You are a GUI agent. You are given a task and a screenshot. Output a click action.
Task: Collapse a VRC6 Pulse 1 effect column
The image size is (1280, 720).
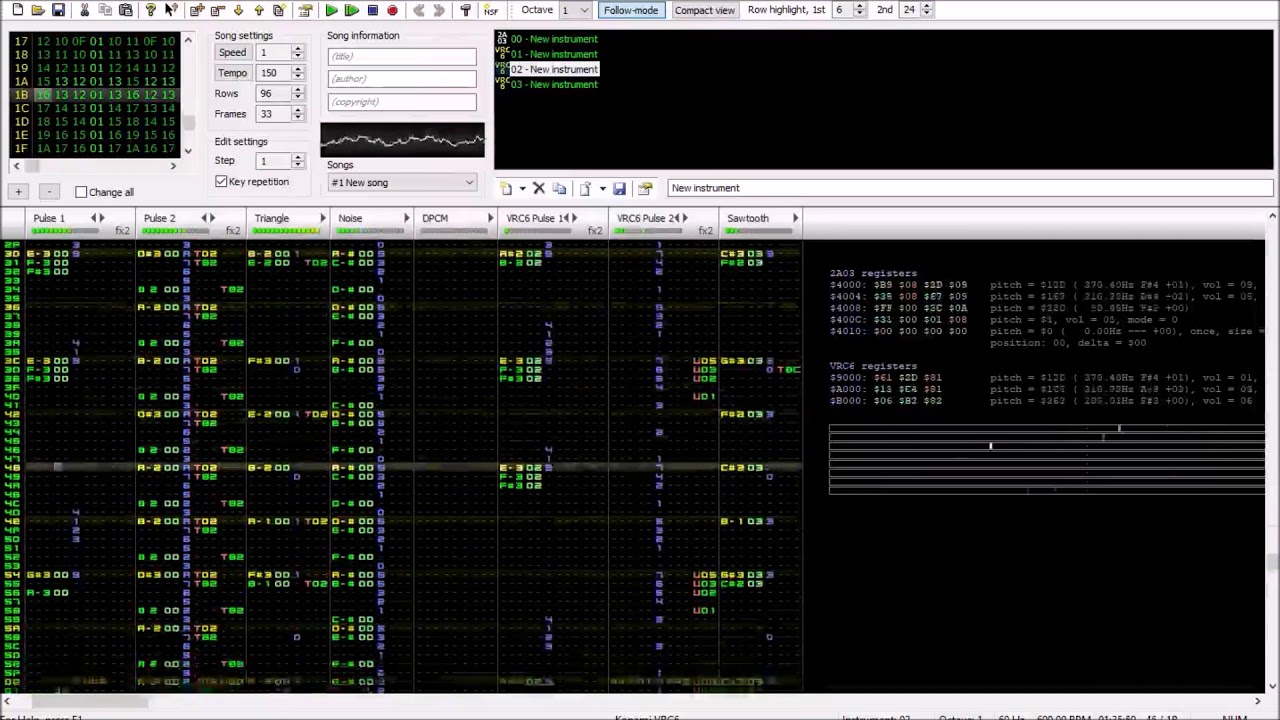coord(566,218)
